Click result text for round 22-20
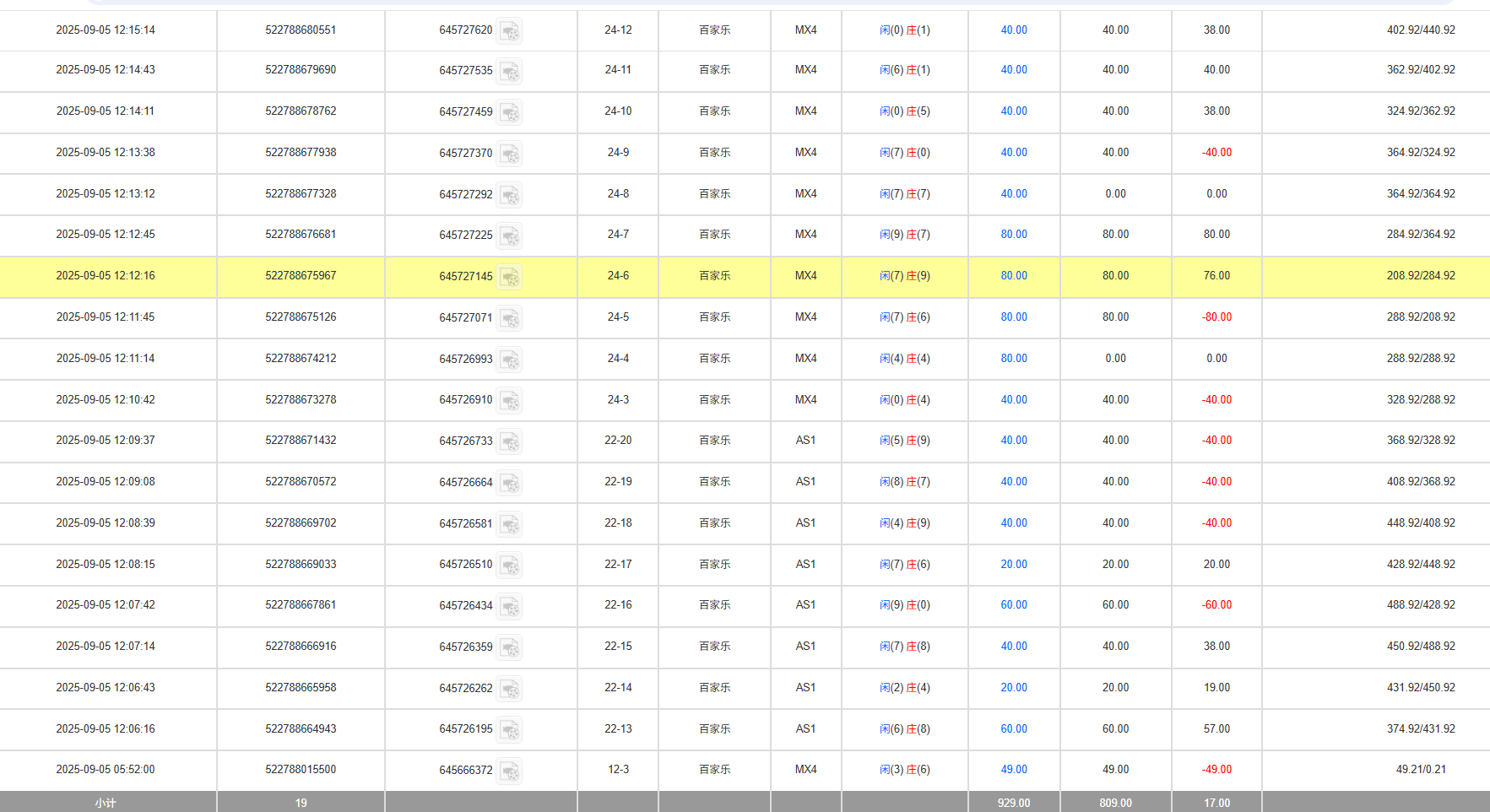Image resolution: width=1490 pixels, height=812 pixels. pyautogui.click(x=904, y=441)
